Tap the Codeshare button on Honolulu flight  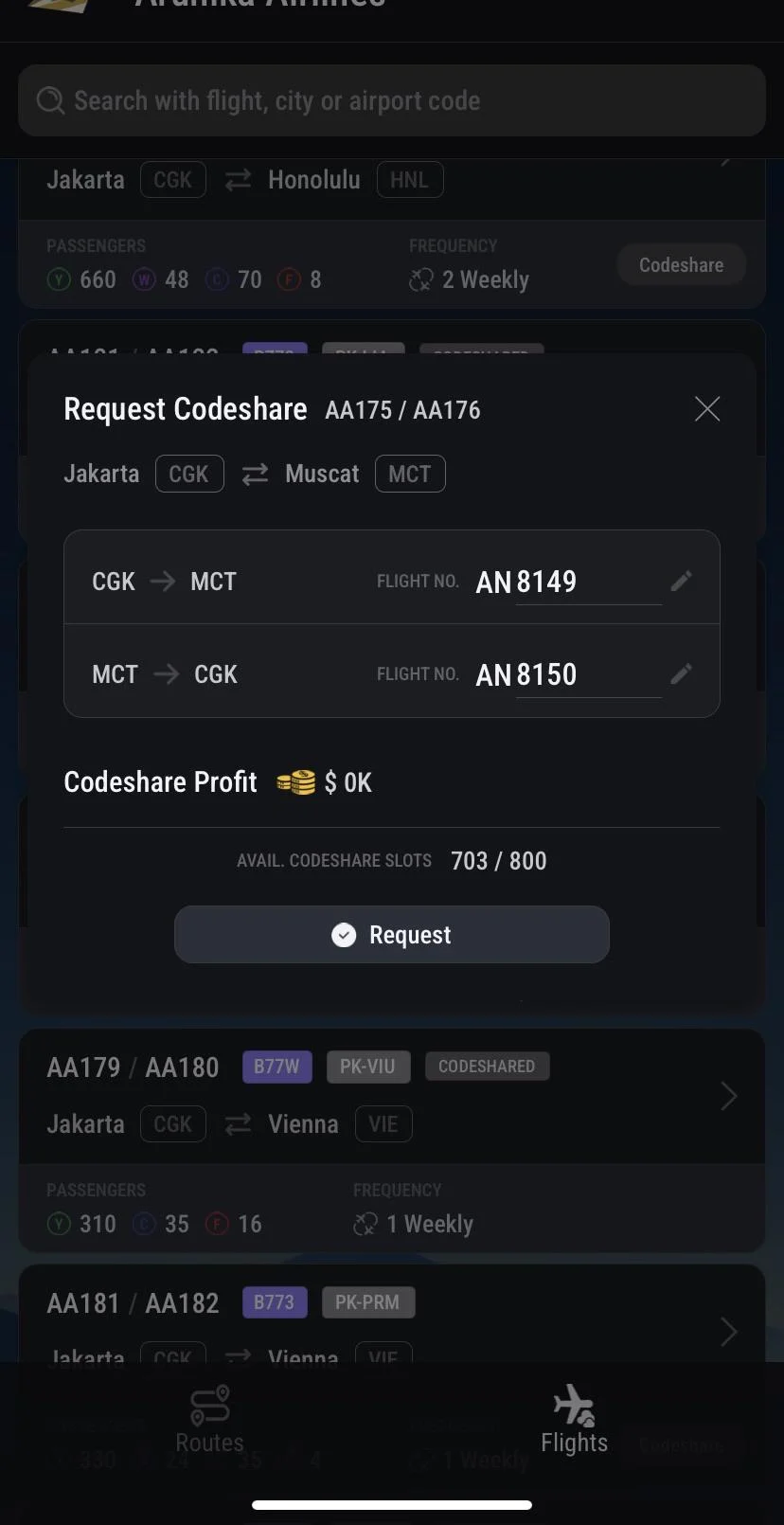pos(681,265)
